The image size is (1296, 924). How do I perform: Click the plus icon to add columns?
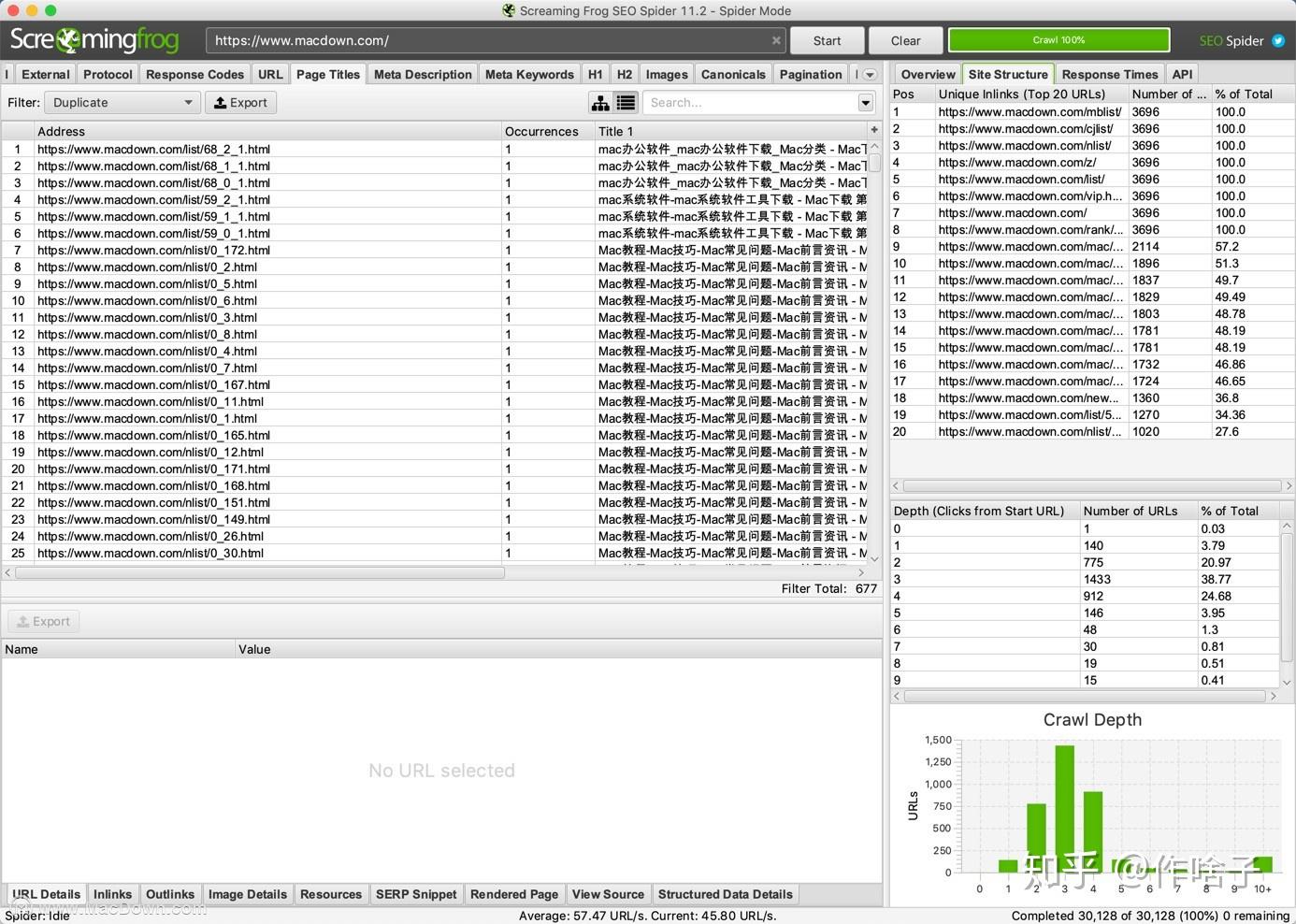point(874,130)
